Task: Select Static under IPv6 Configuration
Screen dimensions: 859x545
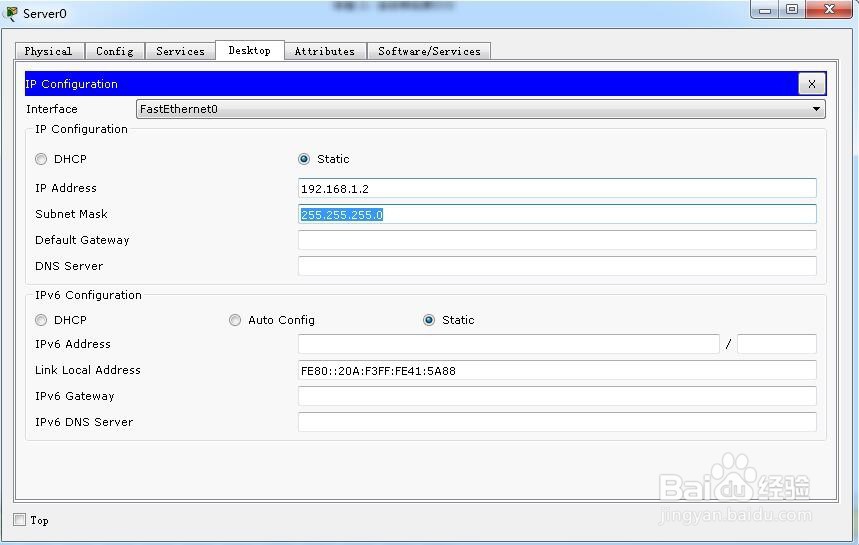Action: coord(429,320)
